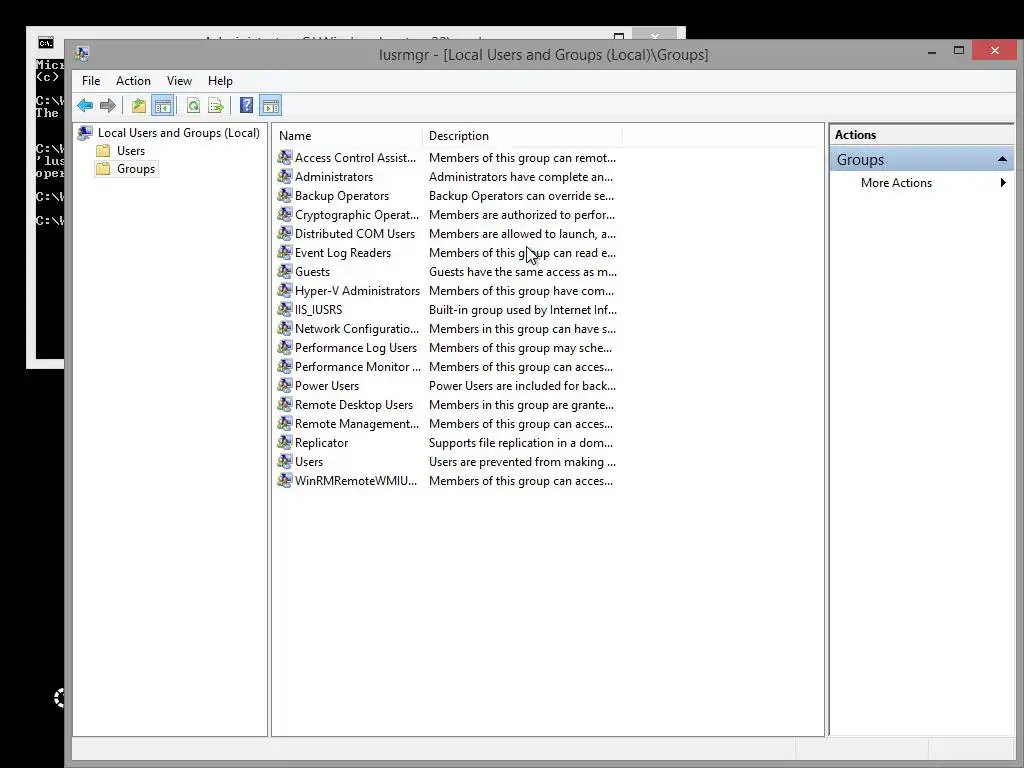Click the Network Configuratio... group icon
This screenshot has width=1024, height=768.
285,328
